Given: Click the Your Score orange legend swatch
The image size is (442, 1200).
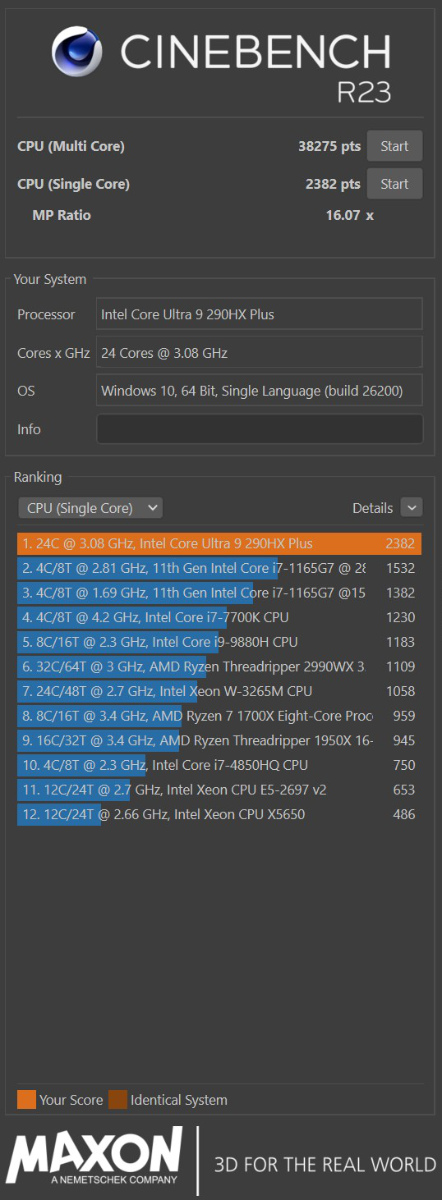Looking at the screenshot, I should 27,1100.
